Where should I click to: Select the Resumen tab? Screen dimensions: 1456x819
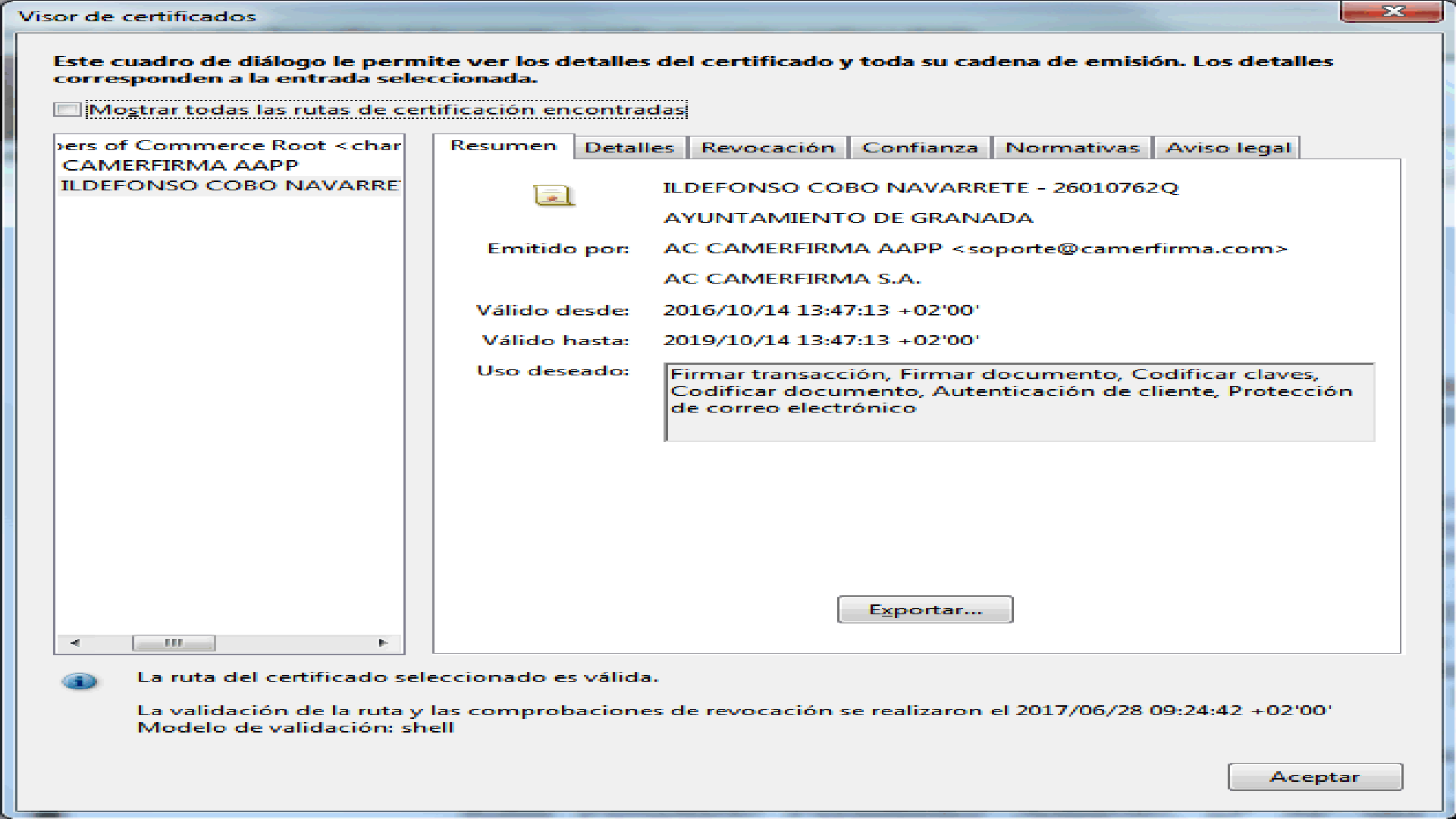(x=504, y=146)
